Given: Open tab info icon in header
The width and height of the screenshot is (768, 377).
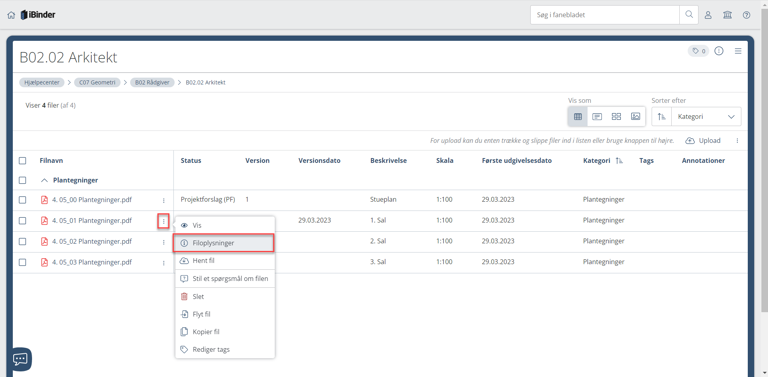Looking at the screenshot, I should 719,51.
